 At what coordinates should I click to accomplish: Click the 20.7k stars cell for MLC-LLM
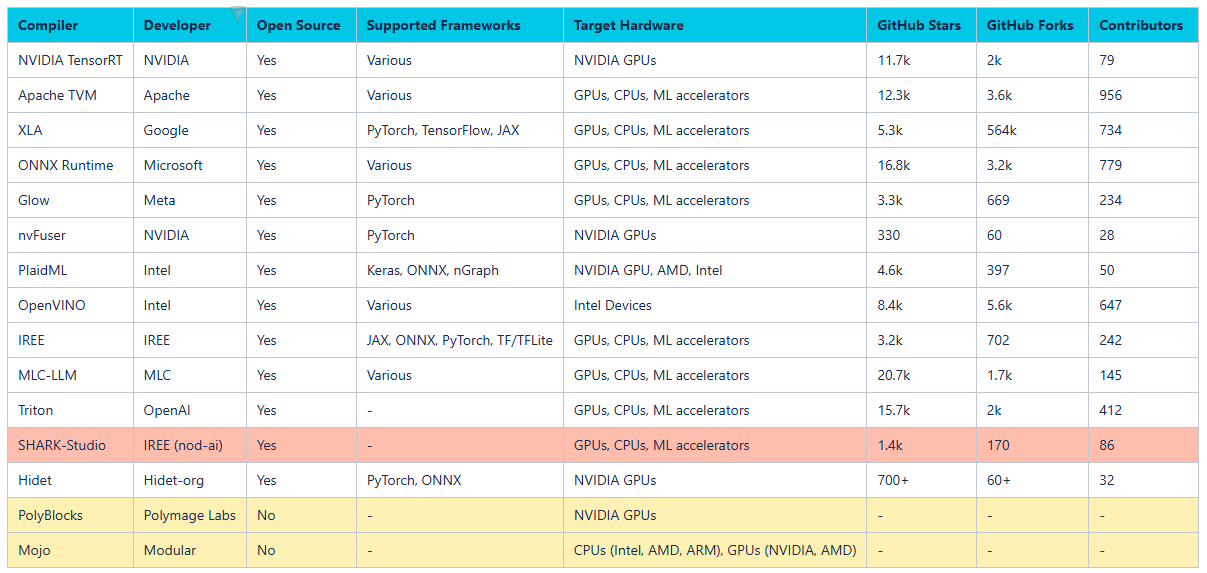click(921, 375)
